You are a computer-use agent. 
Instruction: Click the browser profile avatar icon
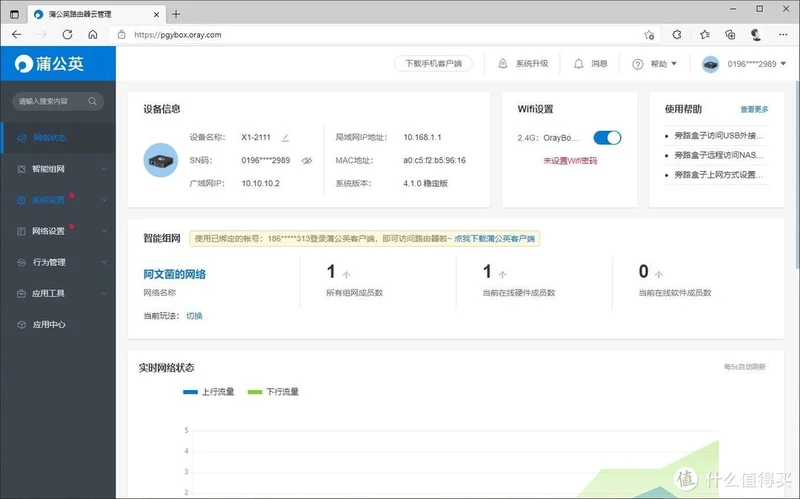(756, 35)
